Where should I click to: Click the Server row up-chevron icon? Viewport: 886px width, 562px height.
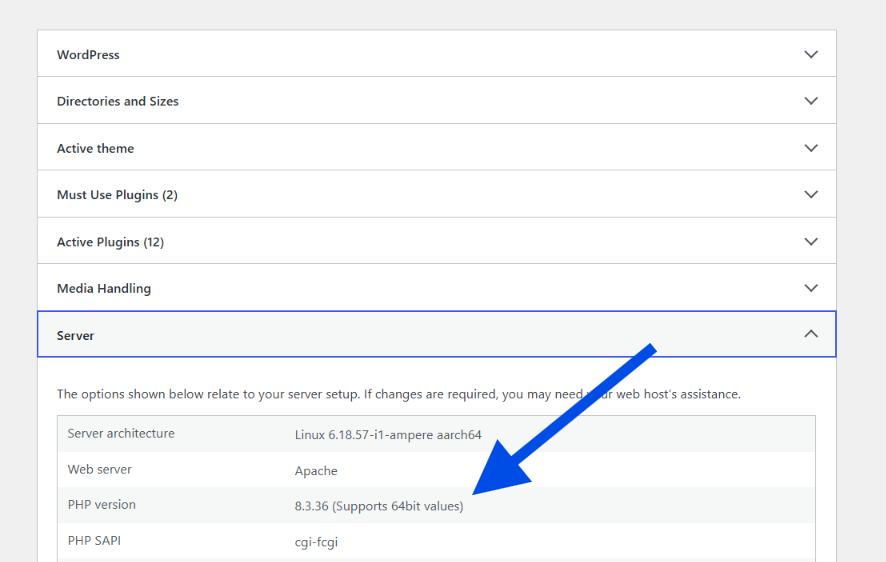pos(811,334)
